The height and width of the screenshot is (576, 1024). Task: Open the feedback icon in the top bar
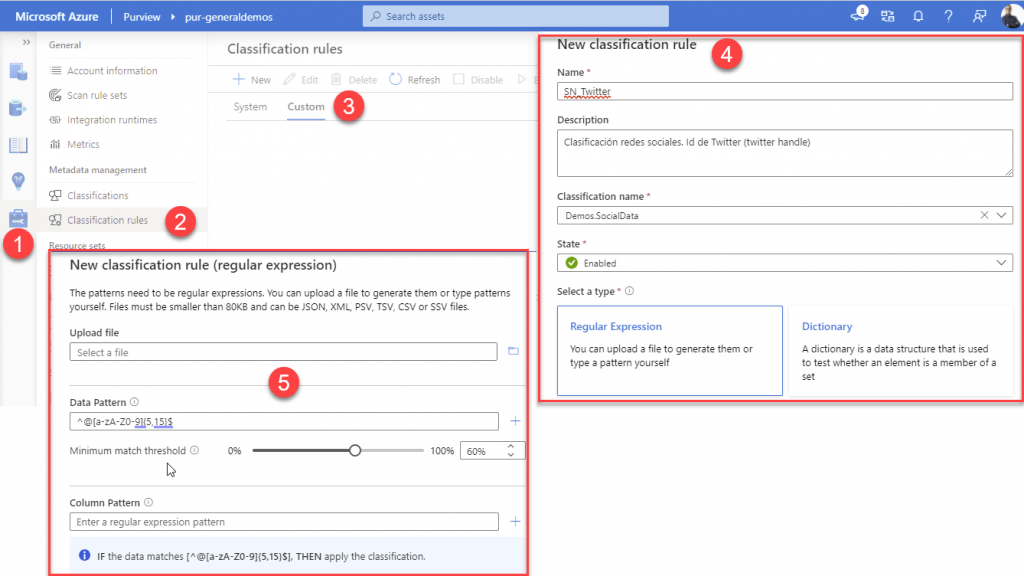point(979,15)
